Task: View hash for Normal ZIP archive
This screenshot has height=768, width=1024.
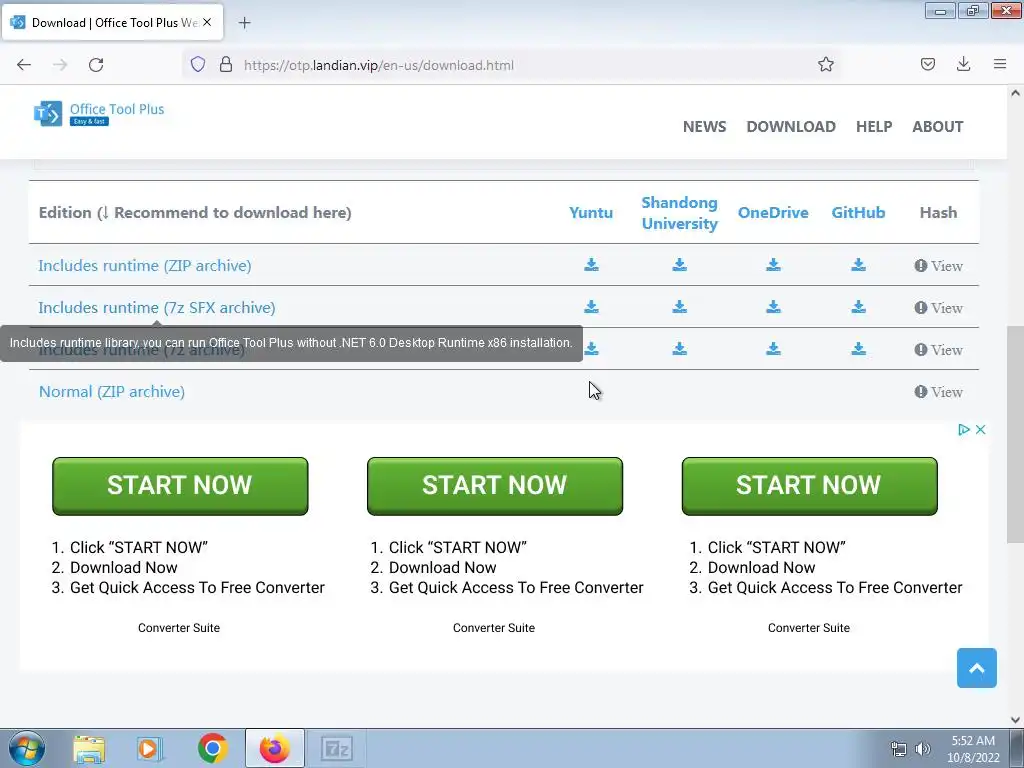Action: [x=938, y=392]
